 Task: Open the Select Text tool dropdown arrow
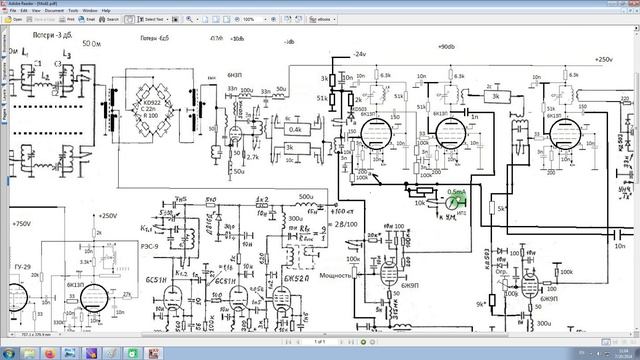pyautogui.click(x=167, y=19)
